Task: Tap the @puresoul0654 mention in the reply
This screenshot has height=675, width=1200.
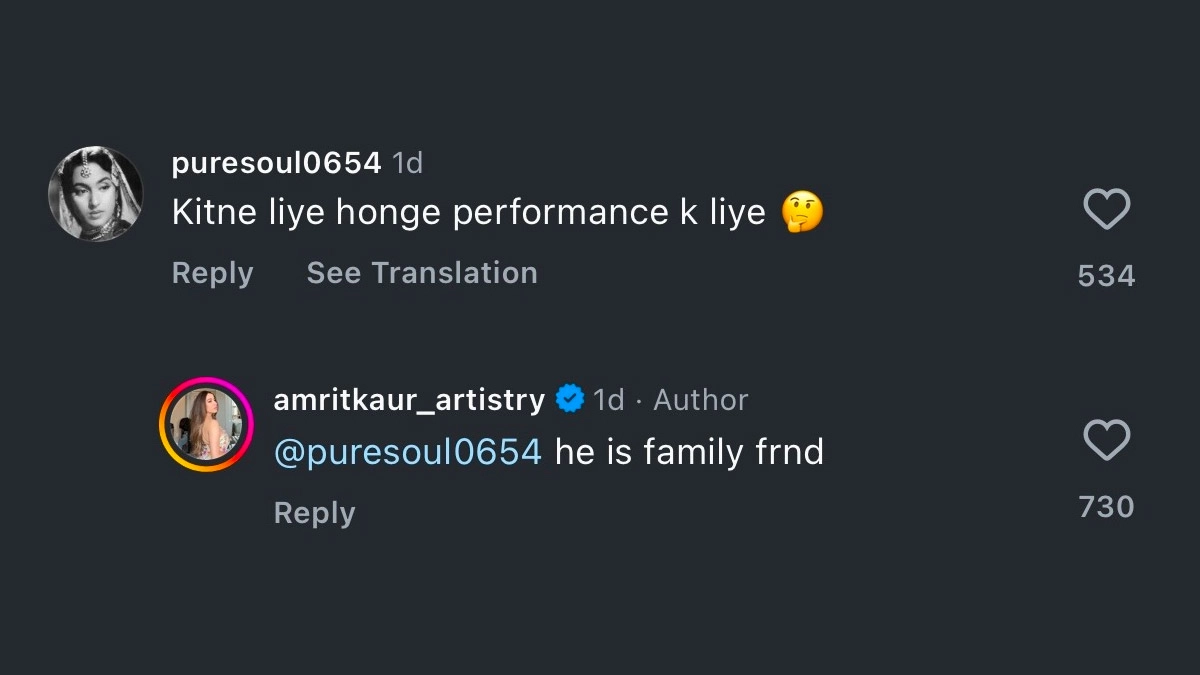Action: [x=408, y=452]
